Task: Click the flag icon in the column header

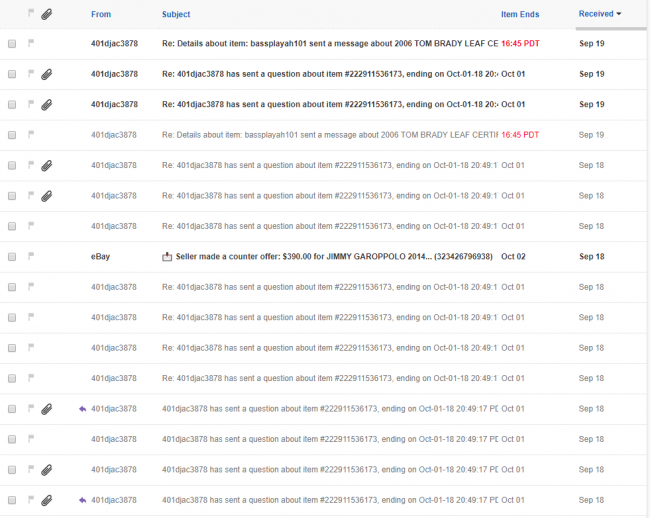Action: point(31,14)
